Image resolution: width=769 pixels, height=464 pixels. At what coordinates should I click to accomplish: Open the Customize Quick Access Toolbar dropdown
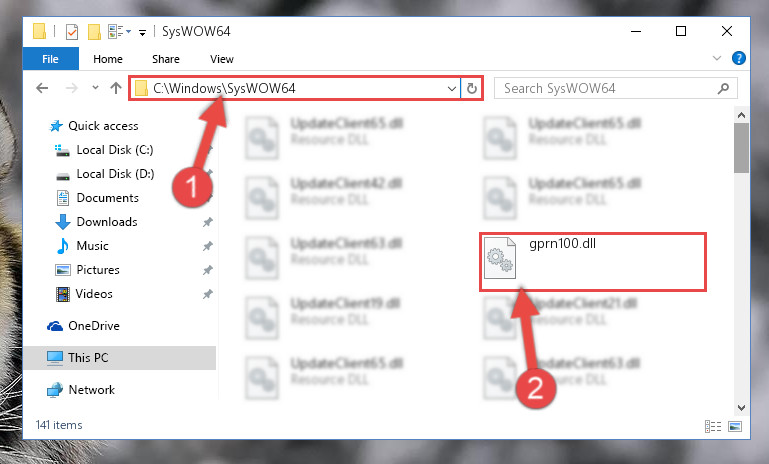142,33
